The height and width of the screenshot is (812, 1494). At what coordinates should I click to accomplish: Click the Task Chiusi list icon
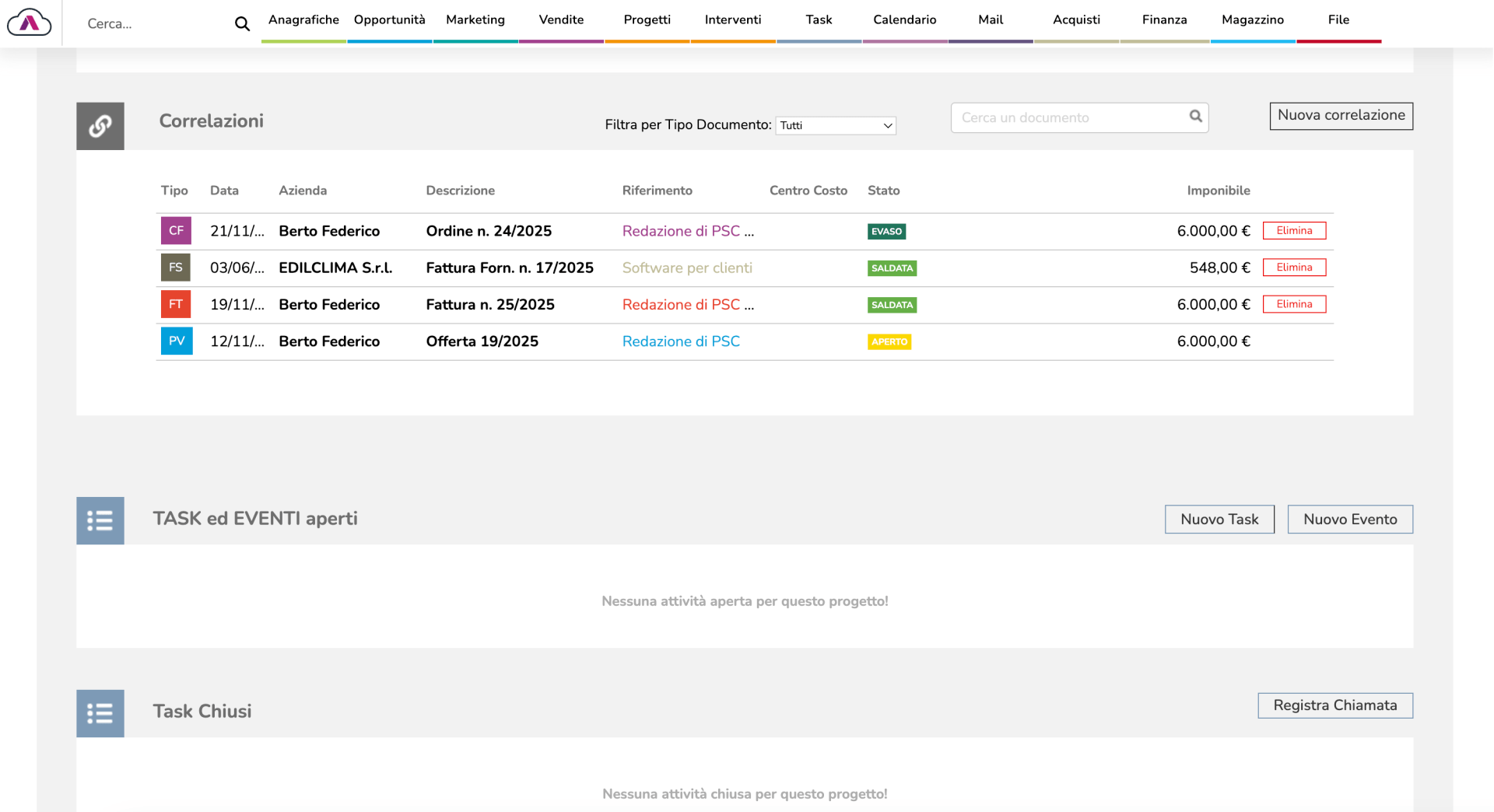pyautogui.click(x=100, y=713)
